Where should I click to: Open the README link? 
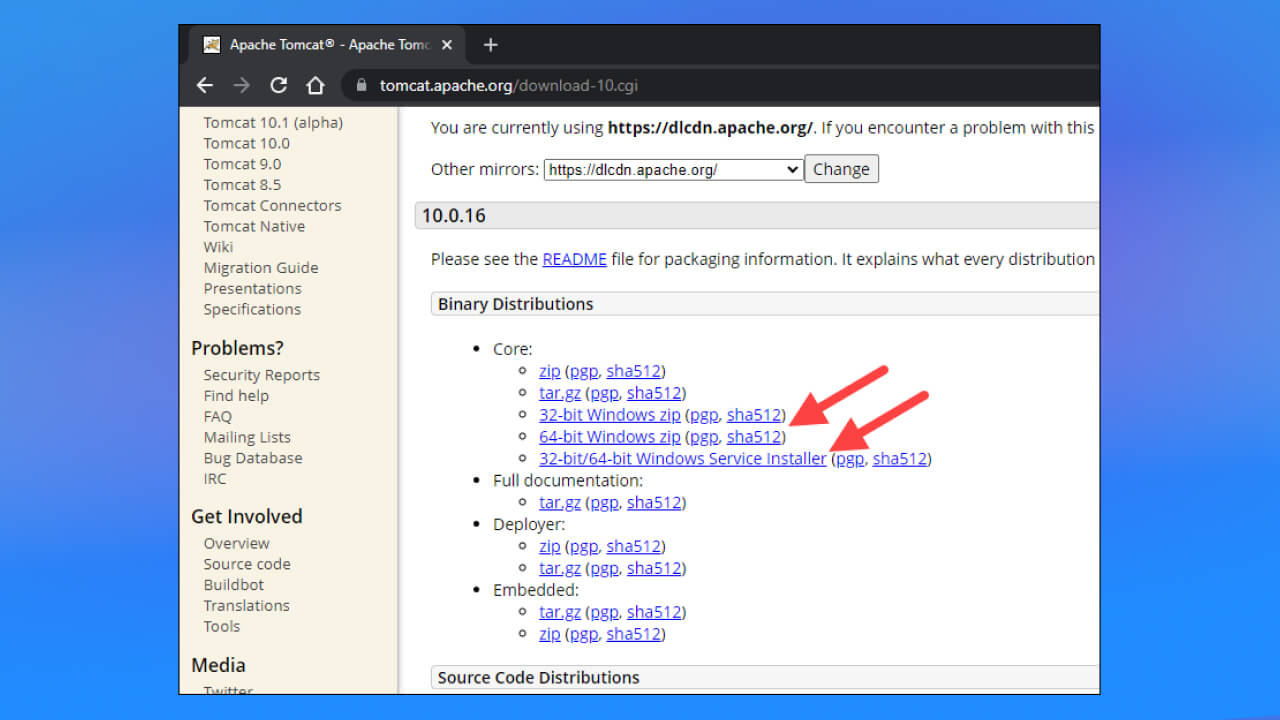point(574,259)
